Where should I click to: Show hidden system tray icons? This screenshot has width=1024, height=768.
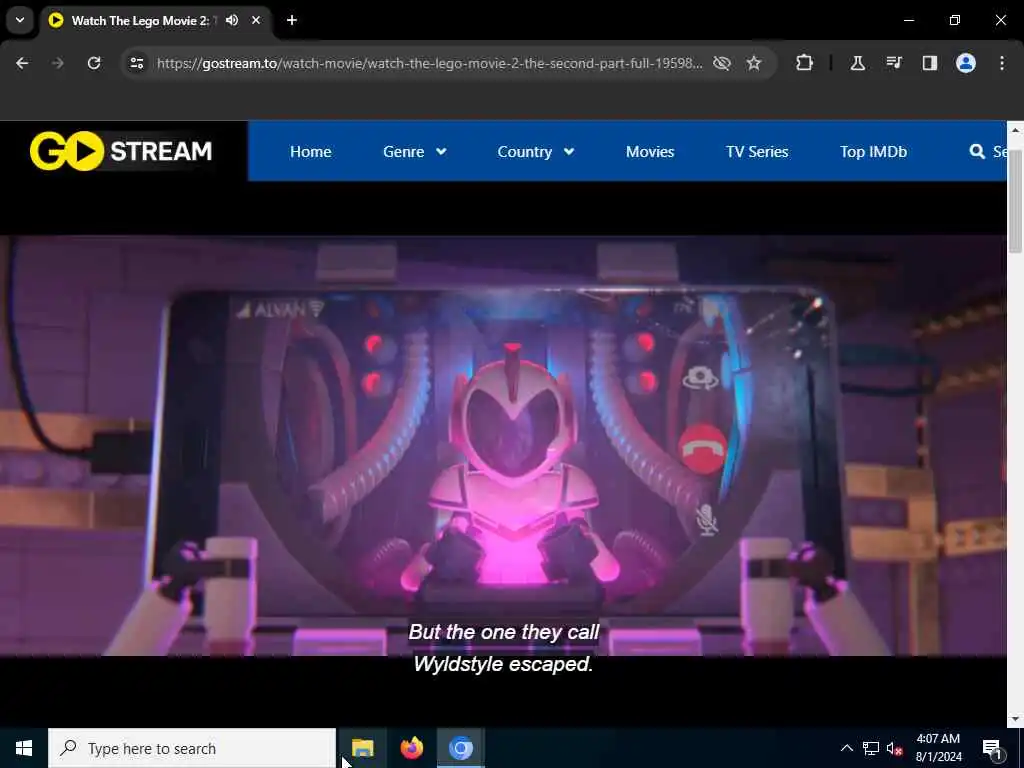tap(846, 748)
